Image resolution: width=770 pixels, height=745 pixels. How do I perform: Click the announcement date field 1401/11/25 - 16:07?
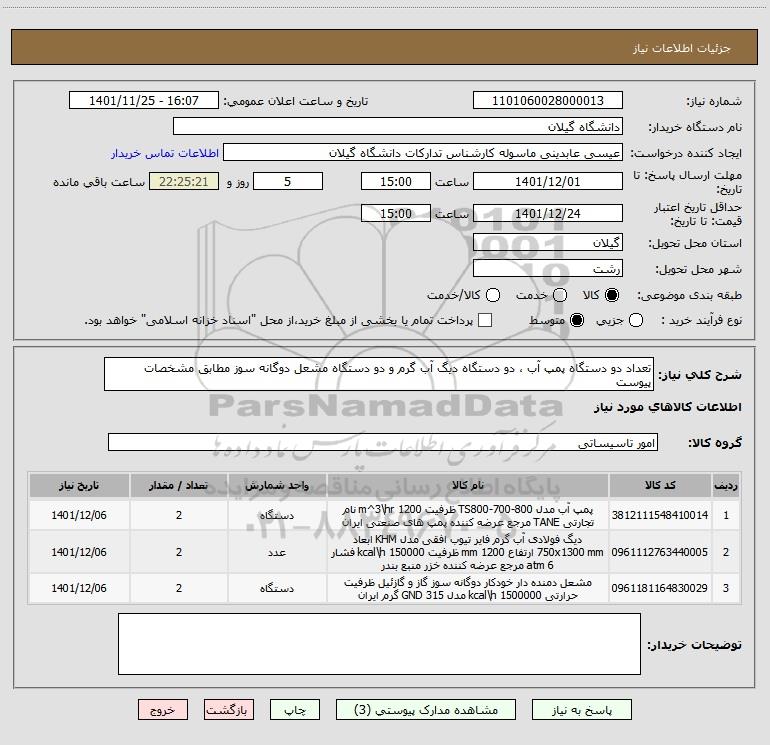click(144, 101)
